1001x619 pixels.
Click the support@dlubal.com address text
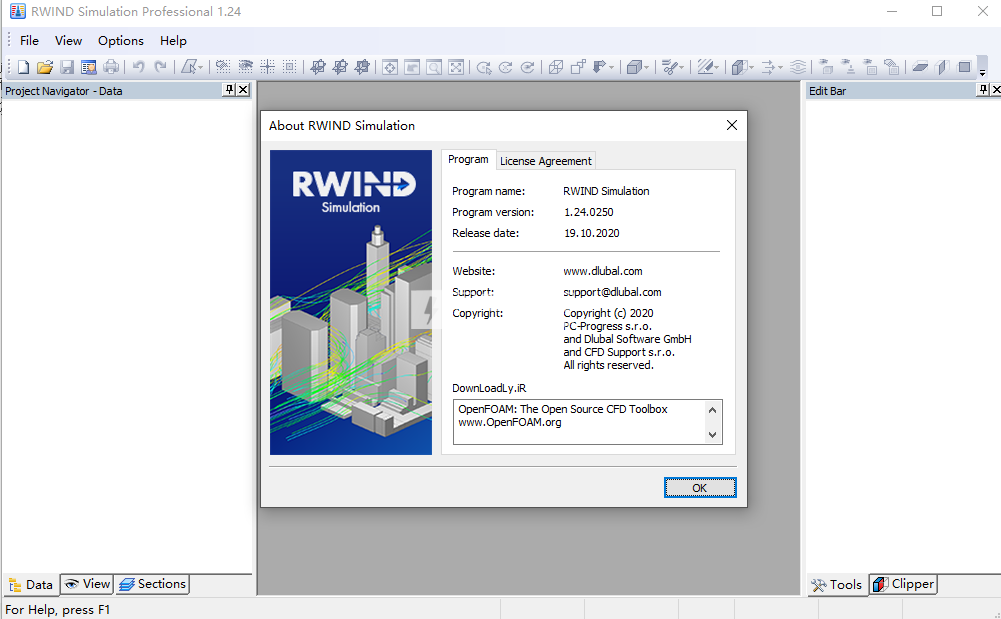612,292
